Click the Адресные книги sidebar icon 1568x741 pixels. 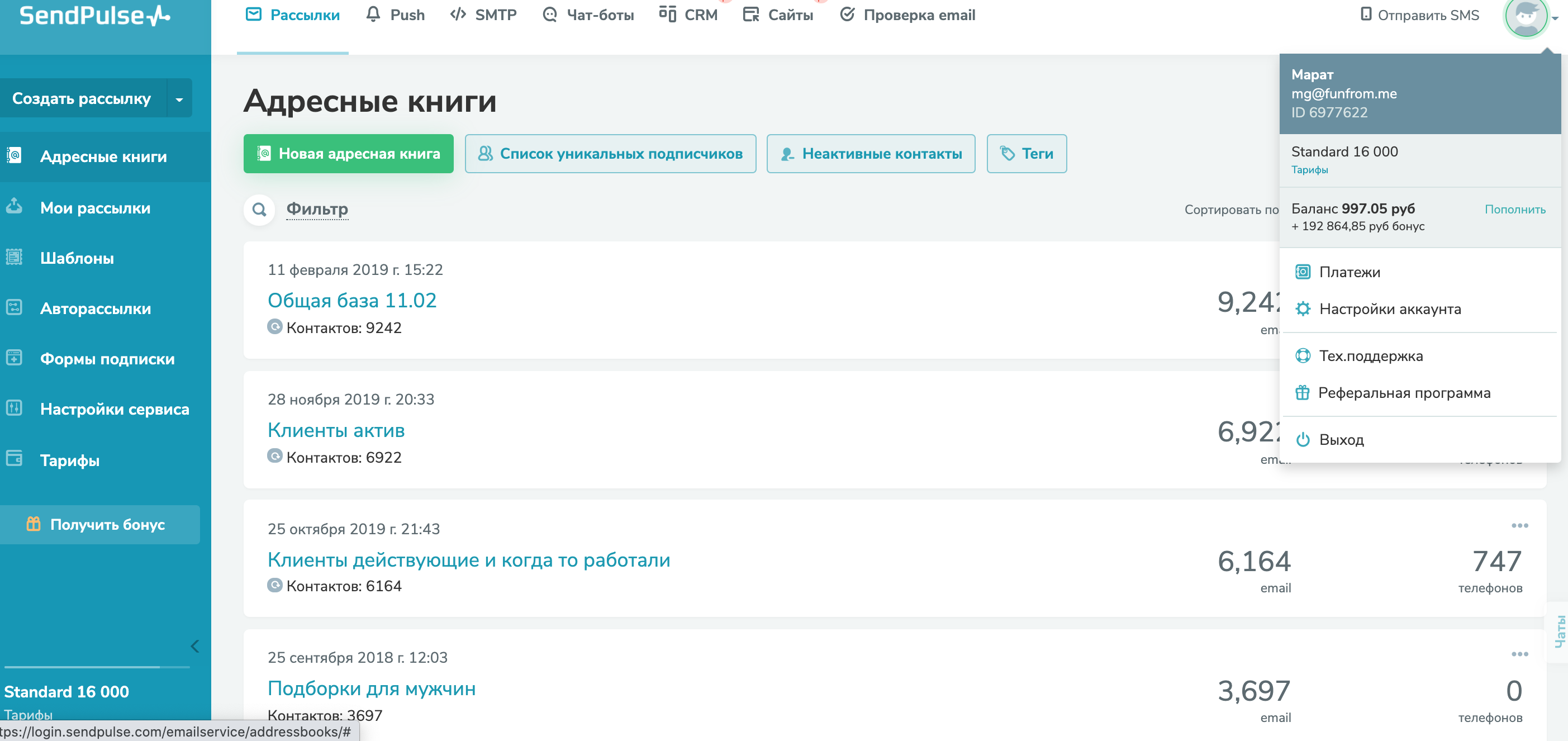(15, 156)
